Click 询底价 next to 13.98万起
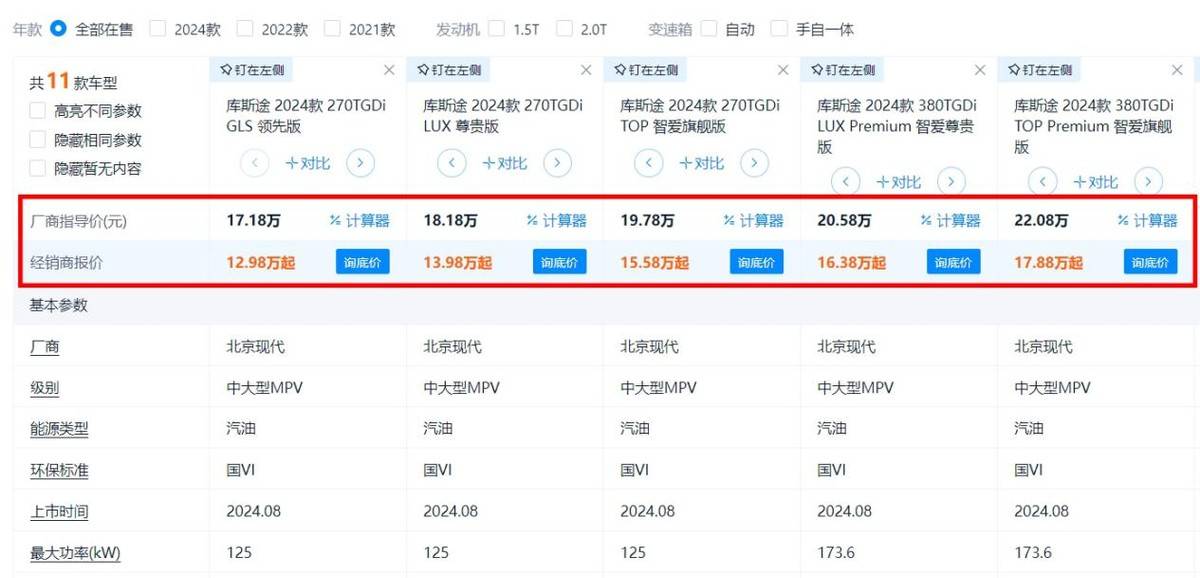This screenshot has width=1200, height=578. [560, 262]
